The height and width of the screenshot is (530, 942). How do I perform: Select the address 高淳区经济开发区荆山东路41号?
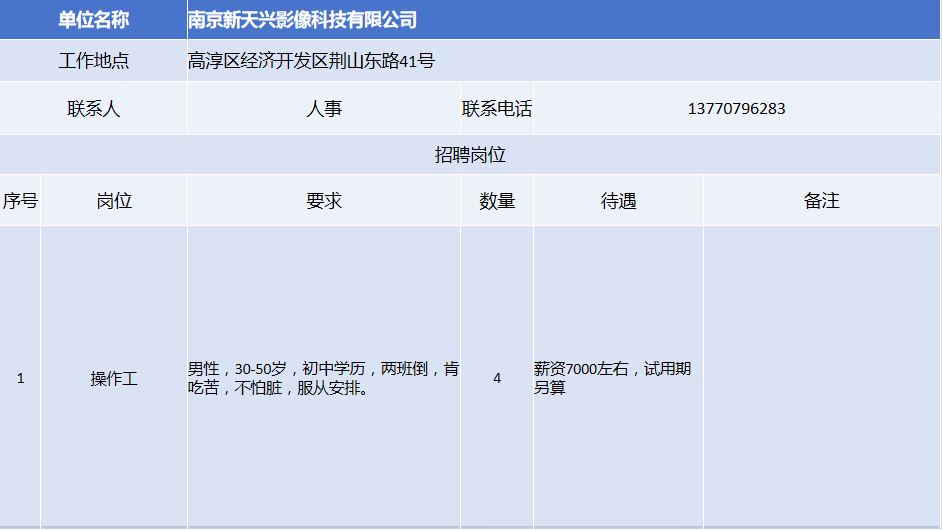(x=311, y=61)
